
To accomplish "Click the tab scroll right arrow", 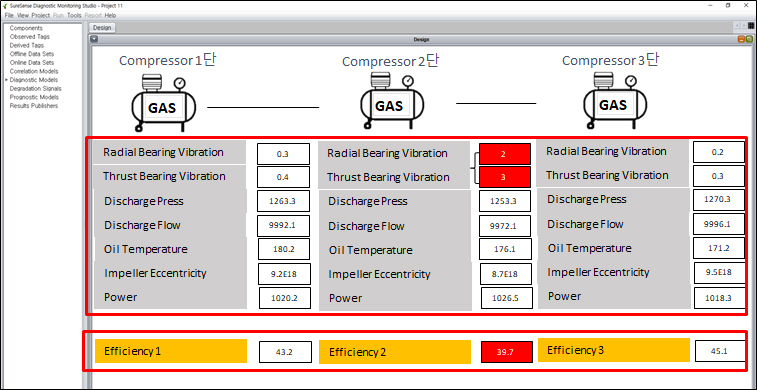I will [x=743, y=26].
